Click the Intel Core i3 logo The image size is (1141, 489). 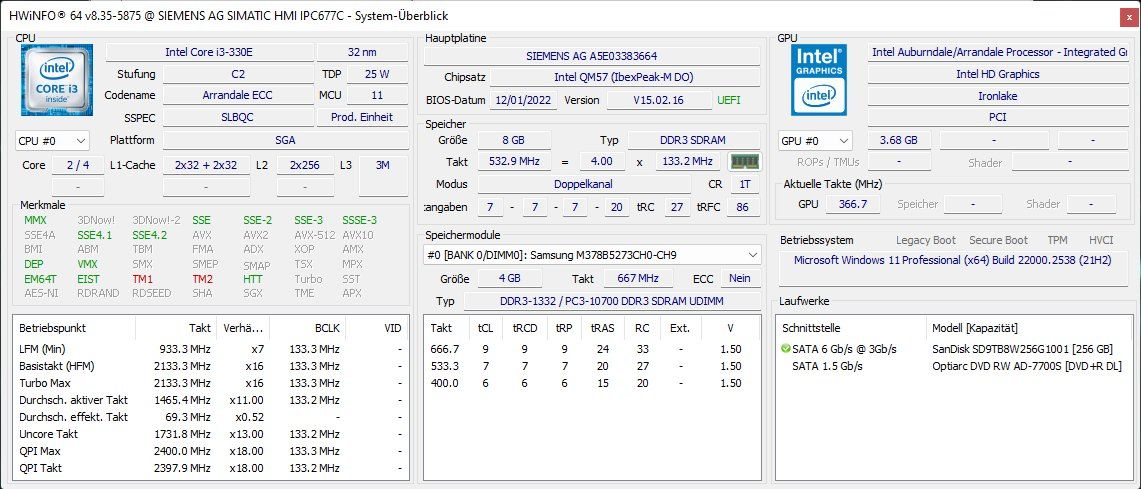coord(57,80)
